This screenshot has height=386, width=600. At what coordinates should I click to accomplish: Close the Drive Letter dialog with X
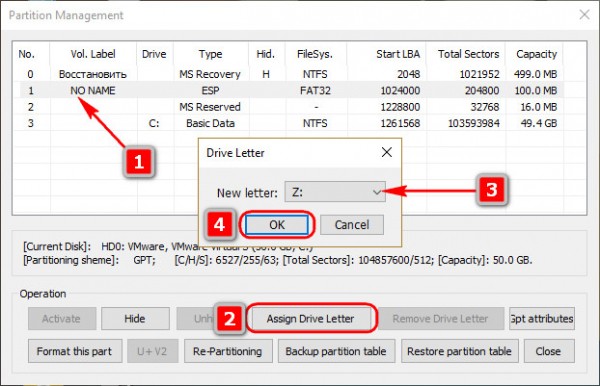[387, 152]
